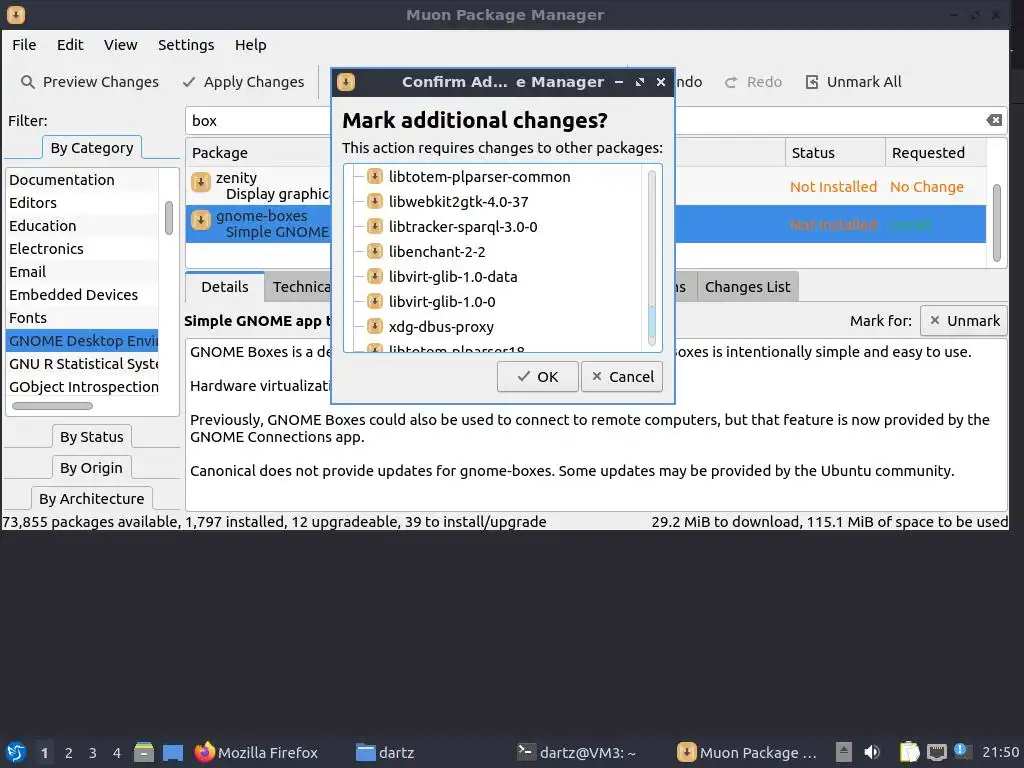Click the gnome-boxes package icon
Image resolution: width=1024 pixels, height=768 pixels.
coord(200,220)
